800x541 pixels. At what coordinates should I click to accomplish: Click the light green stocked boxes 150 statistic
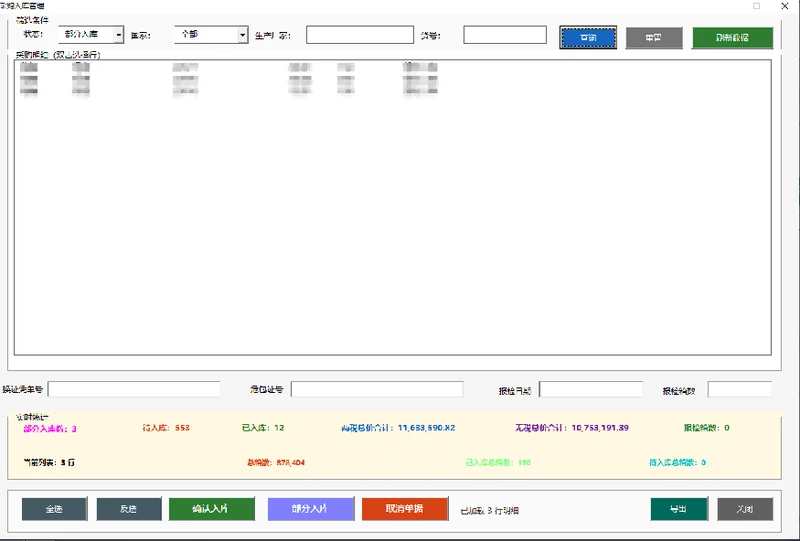[498, 462]
